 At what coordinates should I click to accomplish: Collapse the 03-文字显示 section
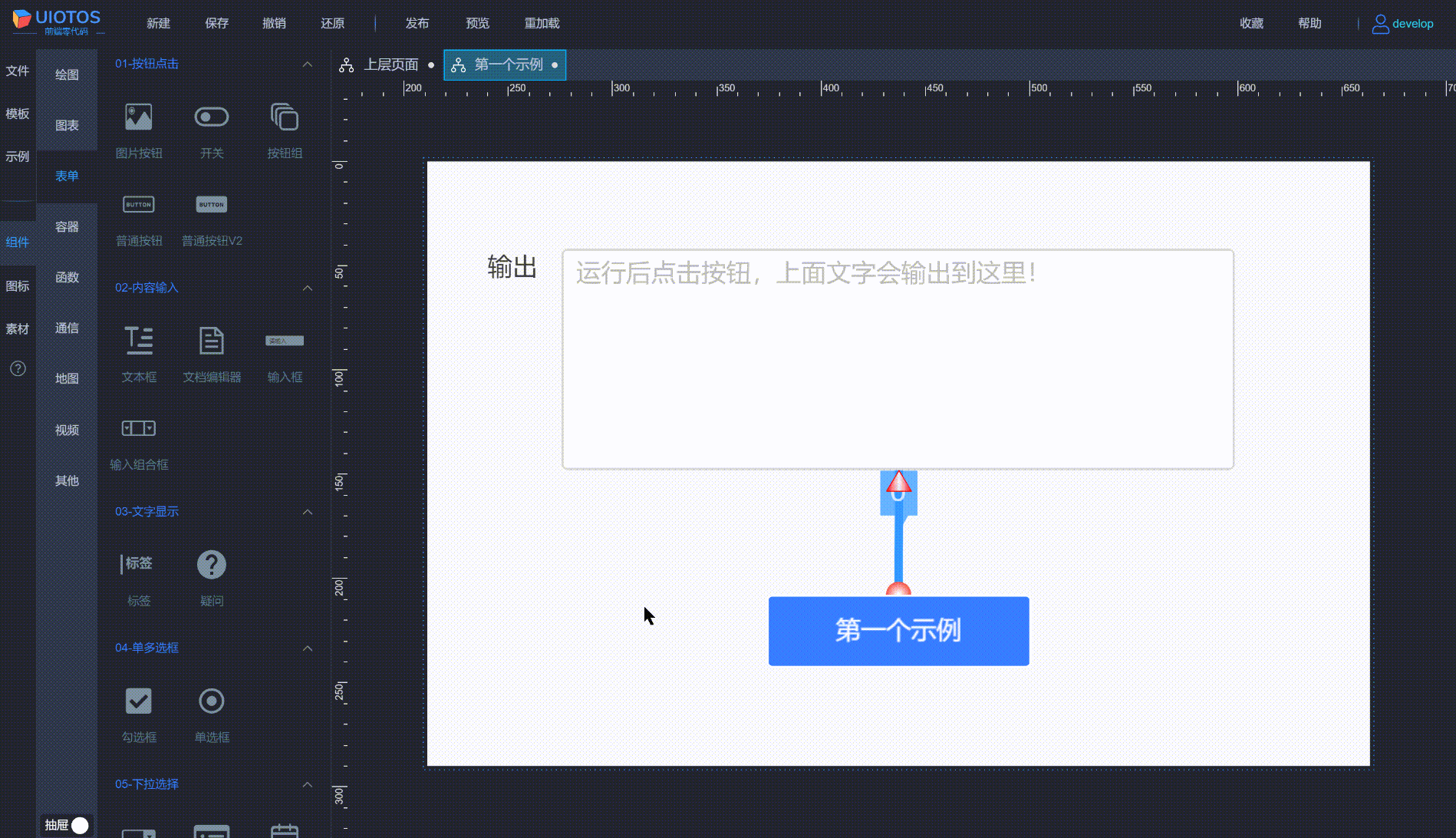point(308,512)
